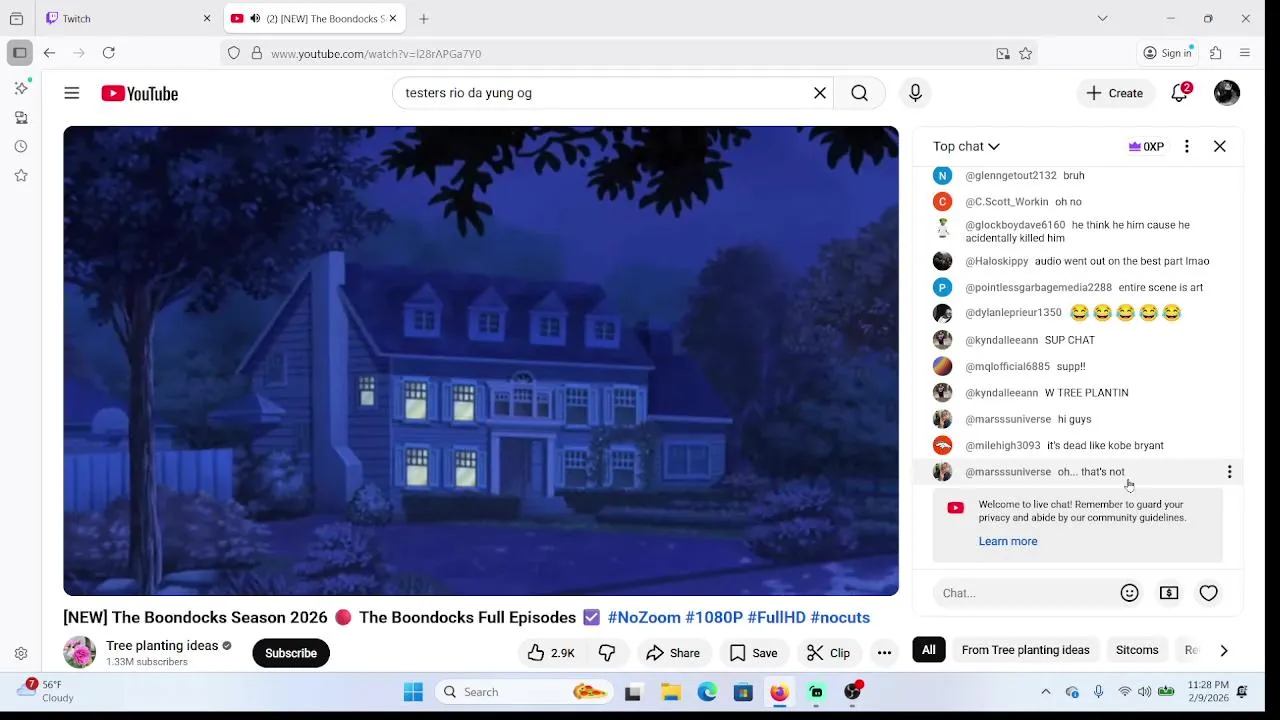1280x720 pixels.
Task: Switch to the Twitch browser tab
Action: pos(128,18)
